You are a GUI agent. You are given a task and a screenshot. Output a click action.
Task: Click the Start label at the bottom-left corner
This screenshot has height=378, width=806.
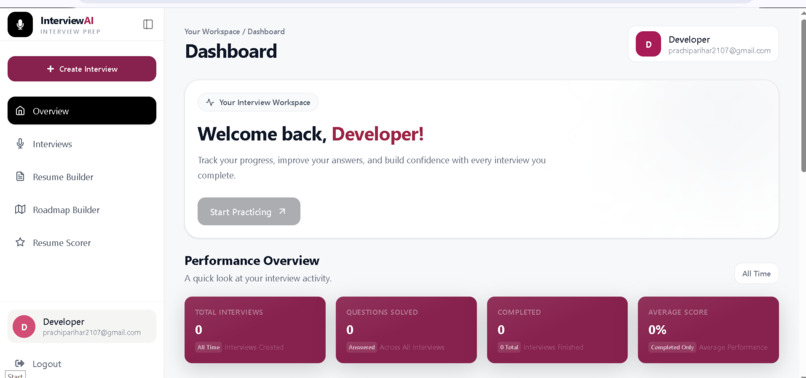[x=15, y=375]
